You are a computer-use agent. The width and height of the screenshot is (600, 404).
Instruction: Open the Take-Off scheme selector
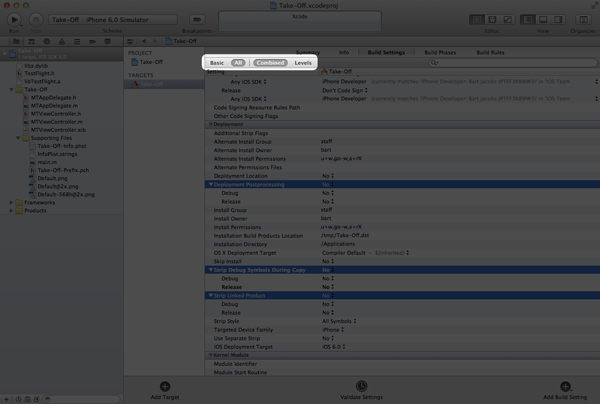113,20
